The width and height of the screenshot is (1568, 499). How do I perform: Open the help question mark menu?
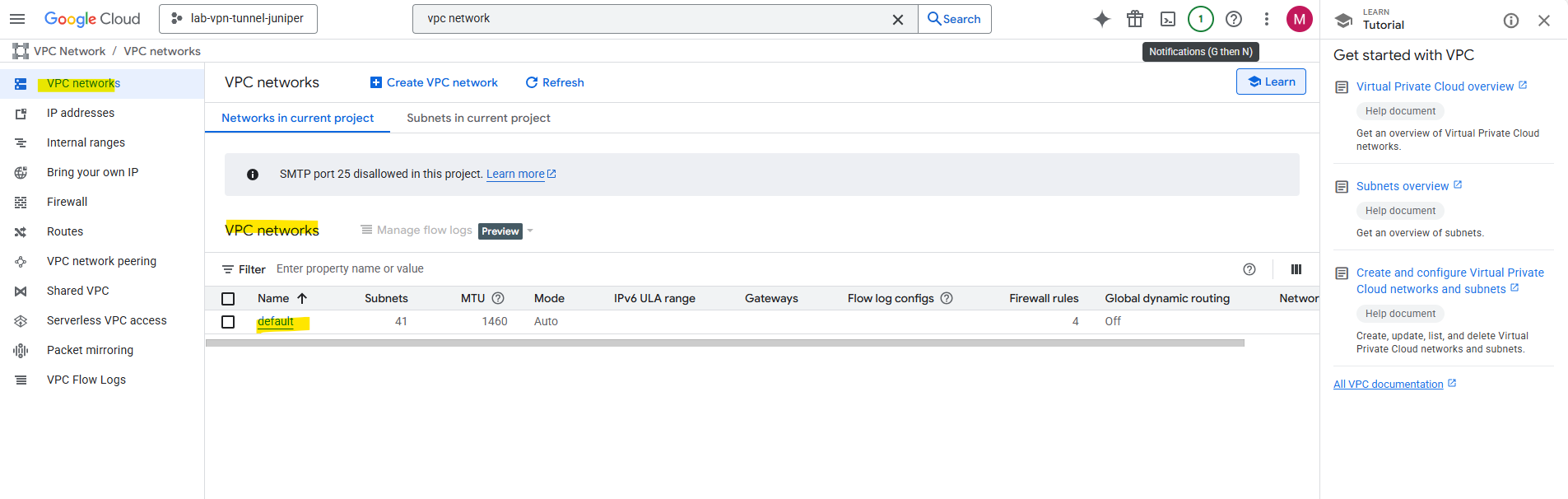1234,19
